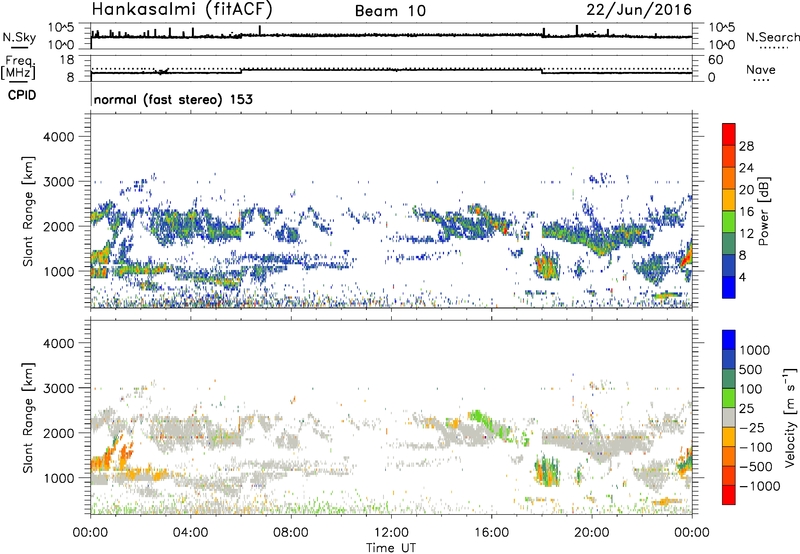Click the '-25' value on velocity scale

click(x=752, y=428)
